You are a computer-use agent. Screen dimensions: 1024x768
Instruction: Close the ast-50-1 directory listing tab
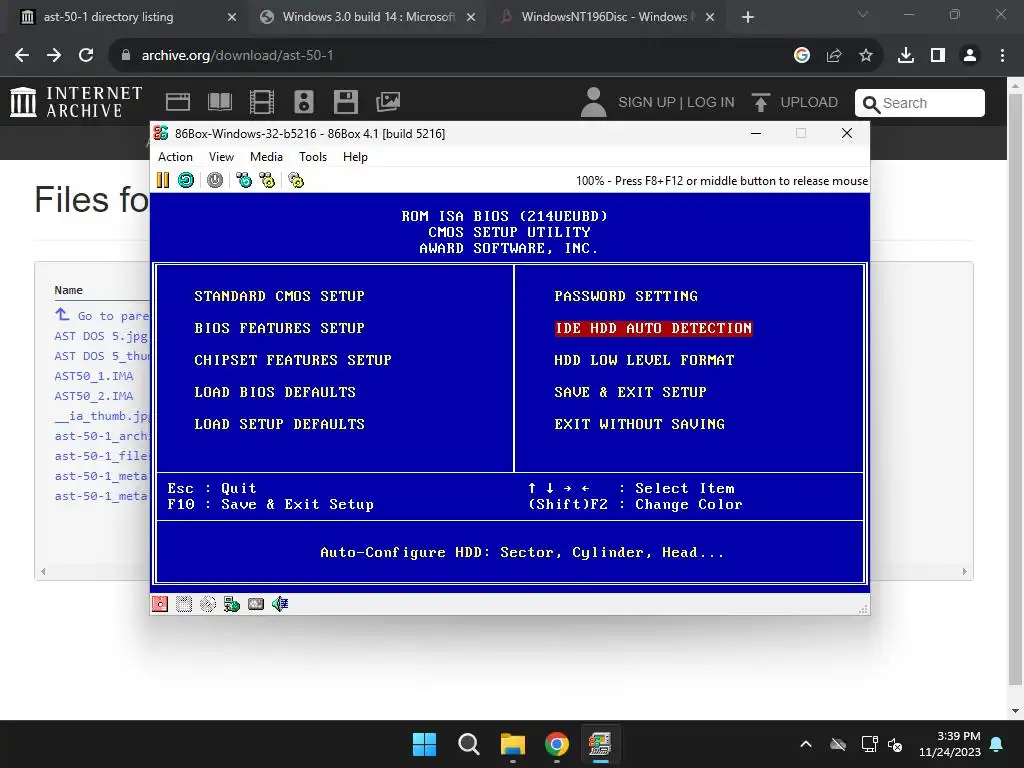click(x=232, y=17)
